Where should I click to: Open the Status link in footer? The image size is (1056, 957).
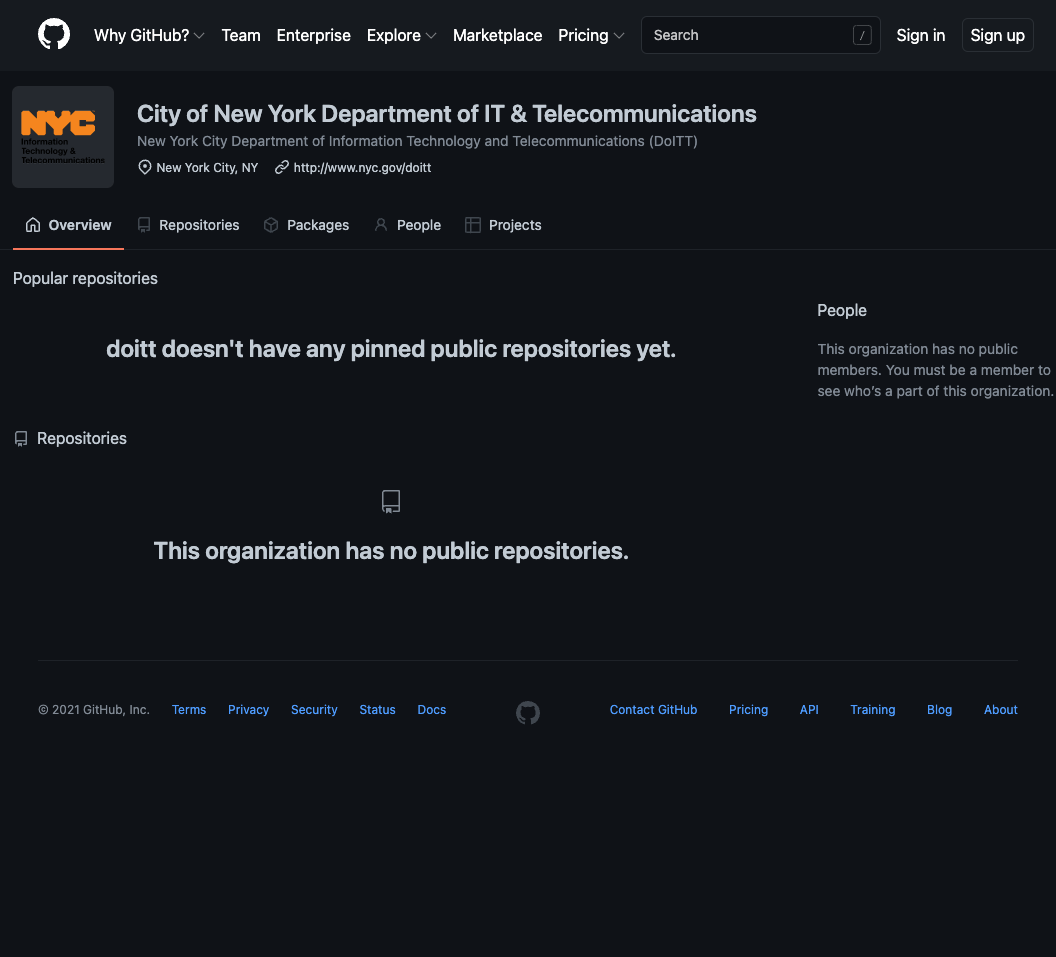point(378,710)
